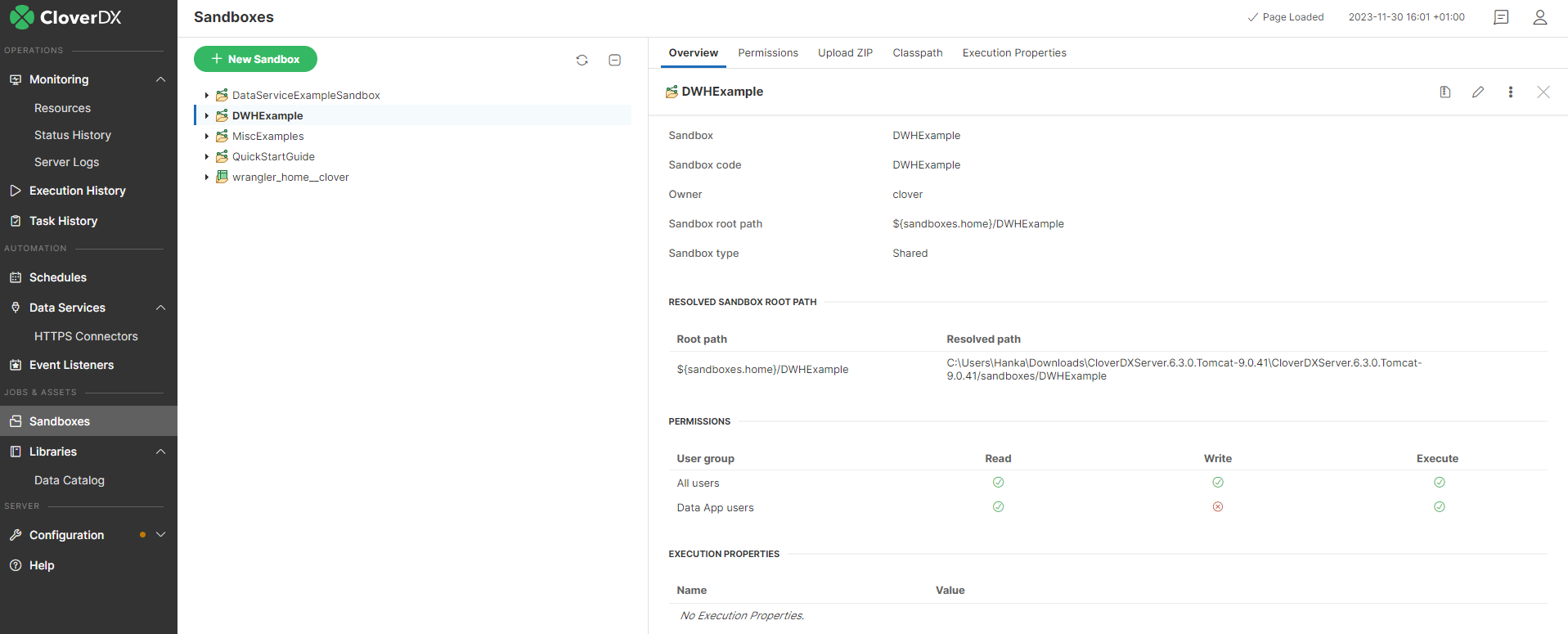1568x634 pixels.
Task: Click Data App users Write denied icon
Action: click(1218, 507)
